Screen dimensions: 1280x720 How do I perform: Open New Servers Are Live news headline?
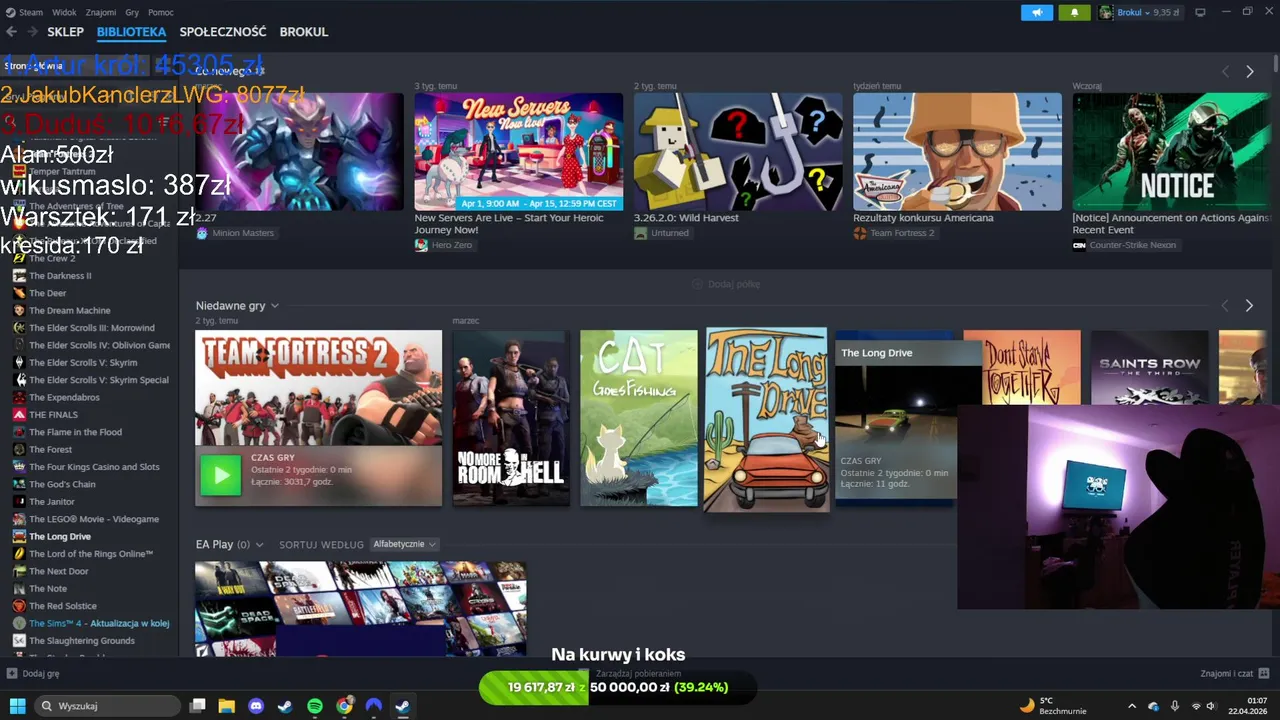(x=510, y=223)
